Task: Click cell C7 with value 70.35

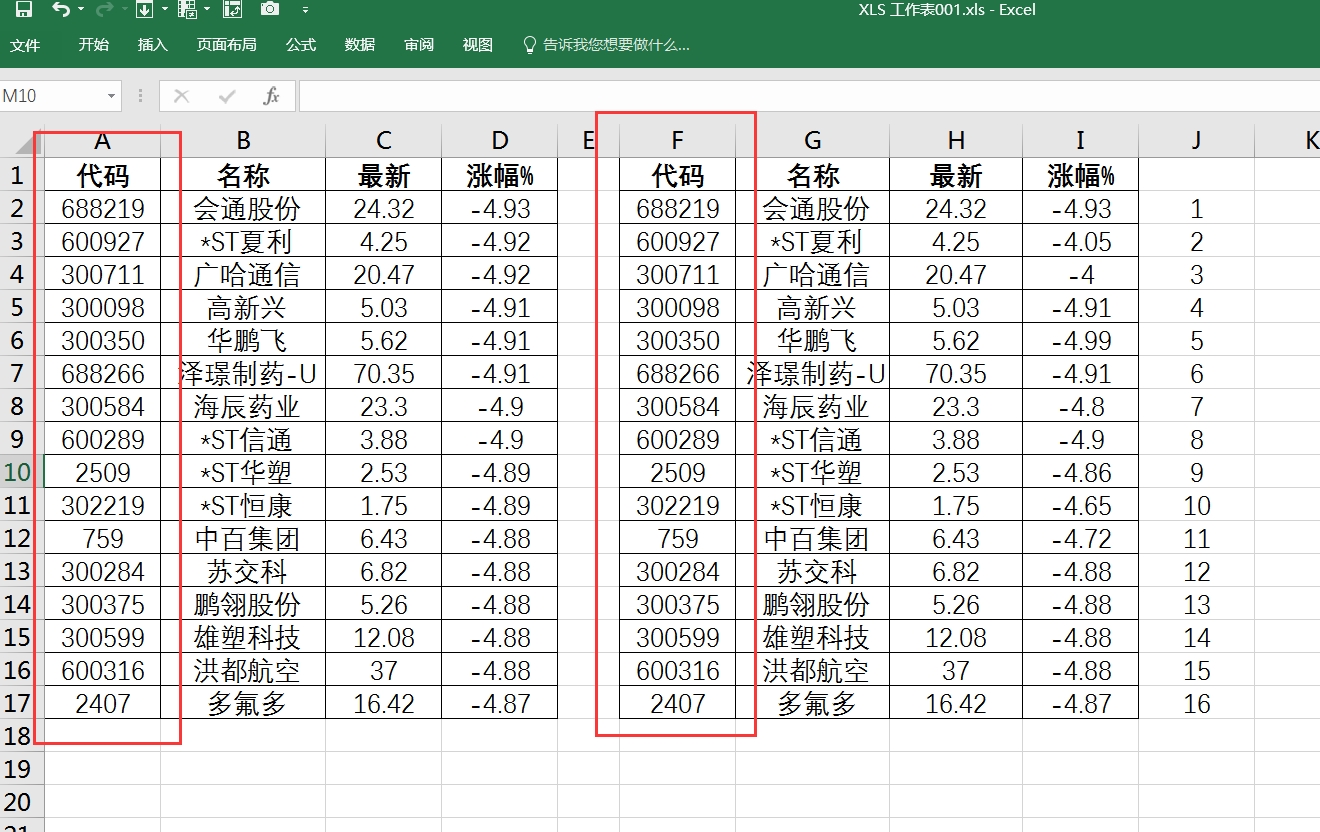Action: [x=384, y=373]
